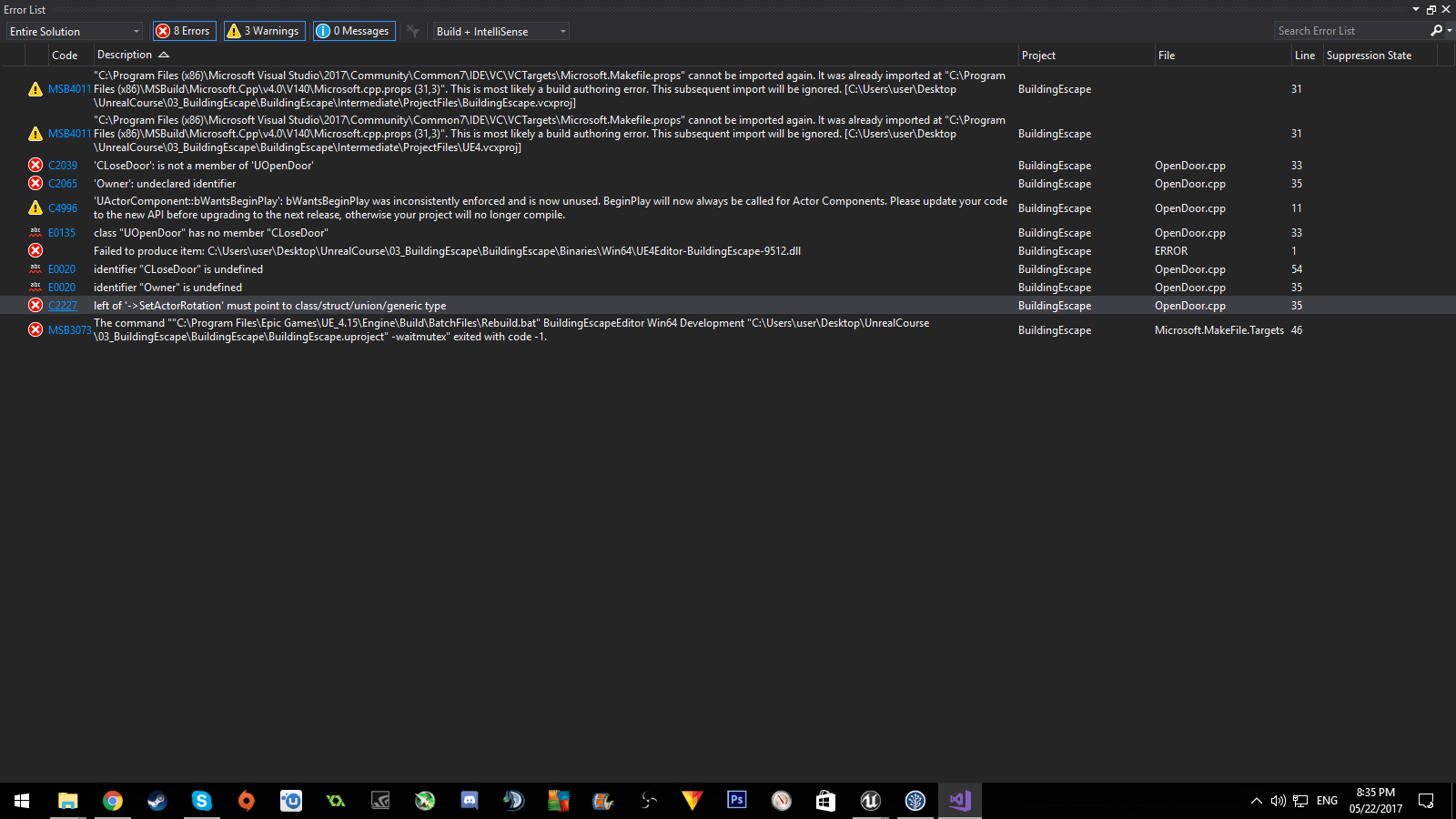Select the 'Failed to produce item' error description

(447, 251)
